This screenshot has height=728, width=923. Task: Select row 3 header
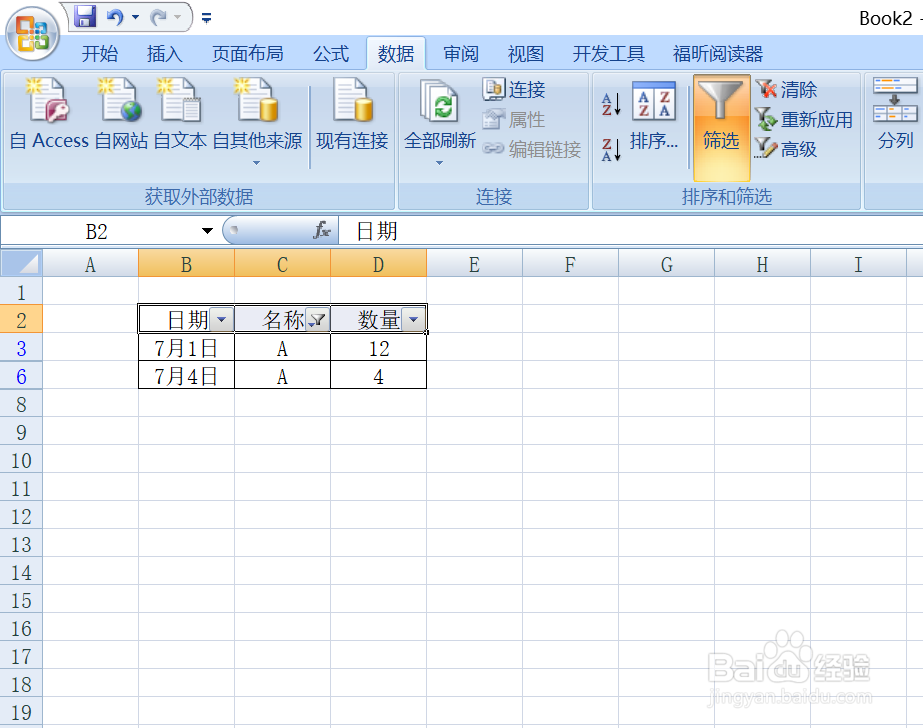[21, 348]
